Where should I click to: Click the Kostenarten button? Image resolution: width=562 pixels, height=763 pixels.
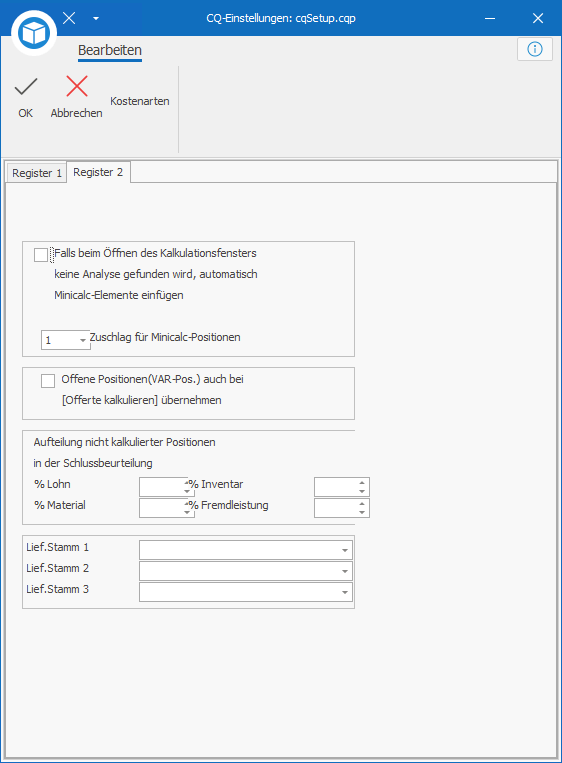pyautogui.click(x=140, y=101)
